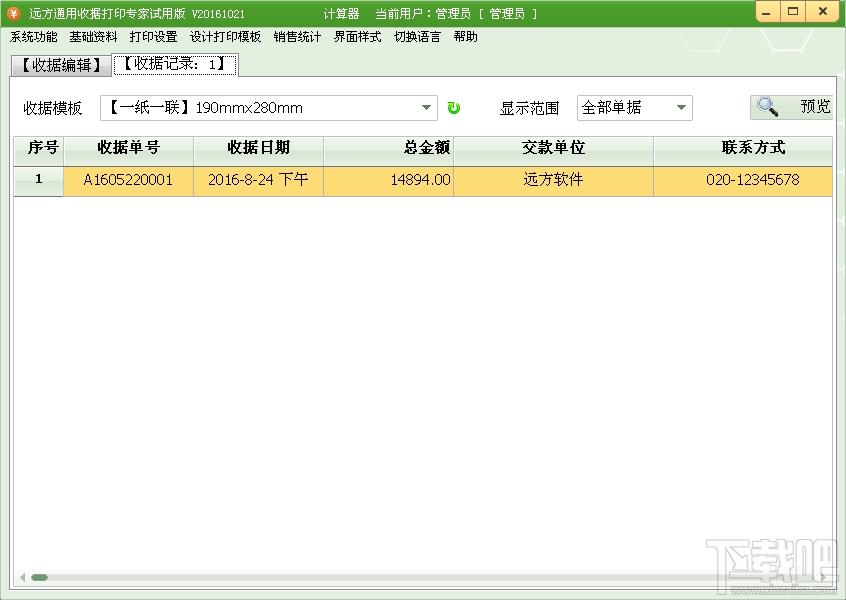The width and height of the screenshot is (846, 600).
Task: Select receipt row A1605220001
Action: [128, 181]
